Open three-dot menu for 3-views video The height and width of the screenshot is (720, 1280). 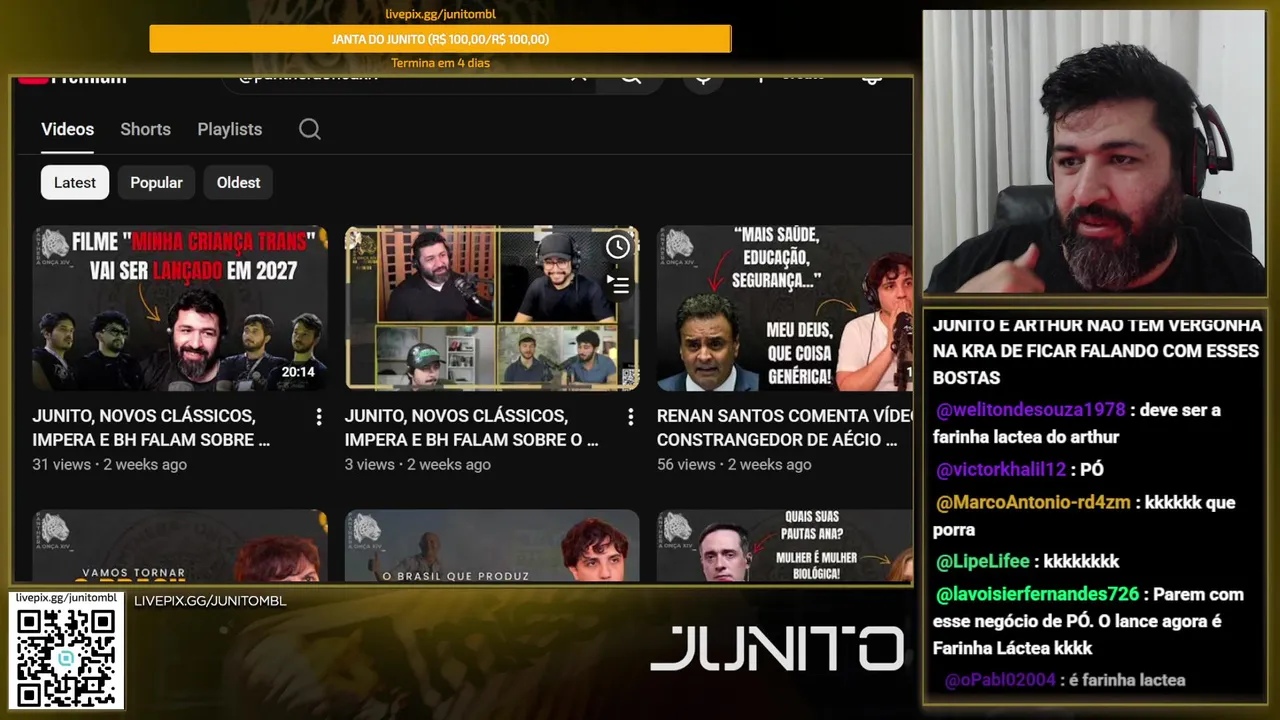tap(631, 416)
